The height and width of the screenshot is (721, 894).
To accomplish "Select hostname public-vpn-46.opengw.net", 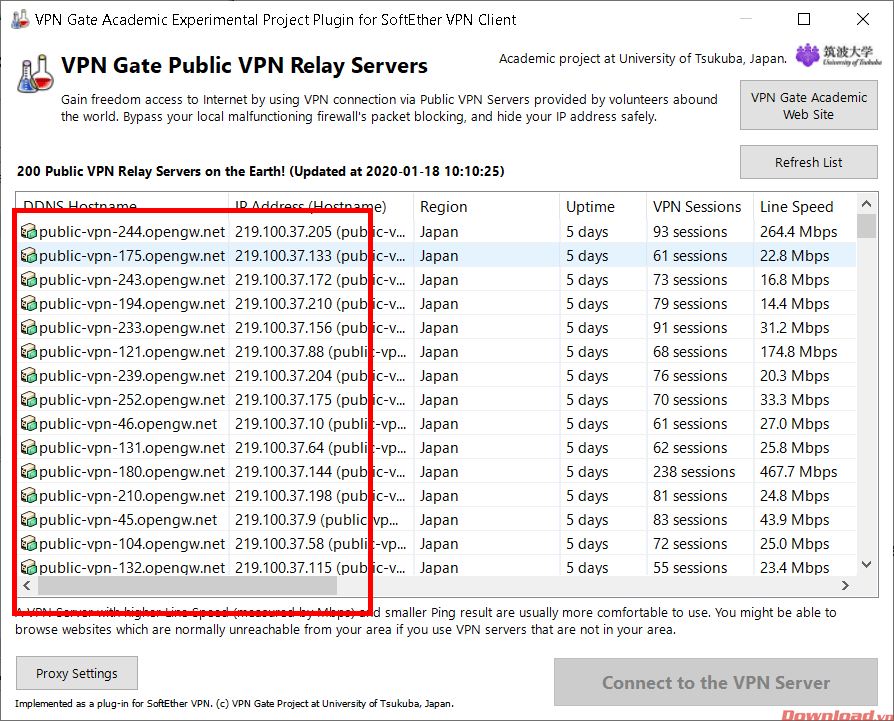I will coord(128,423).
